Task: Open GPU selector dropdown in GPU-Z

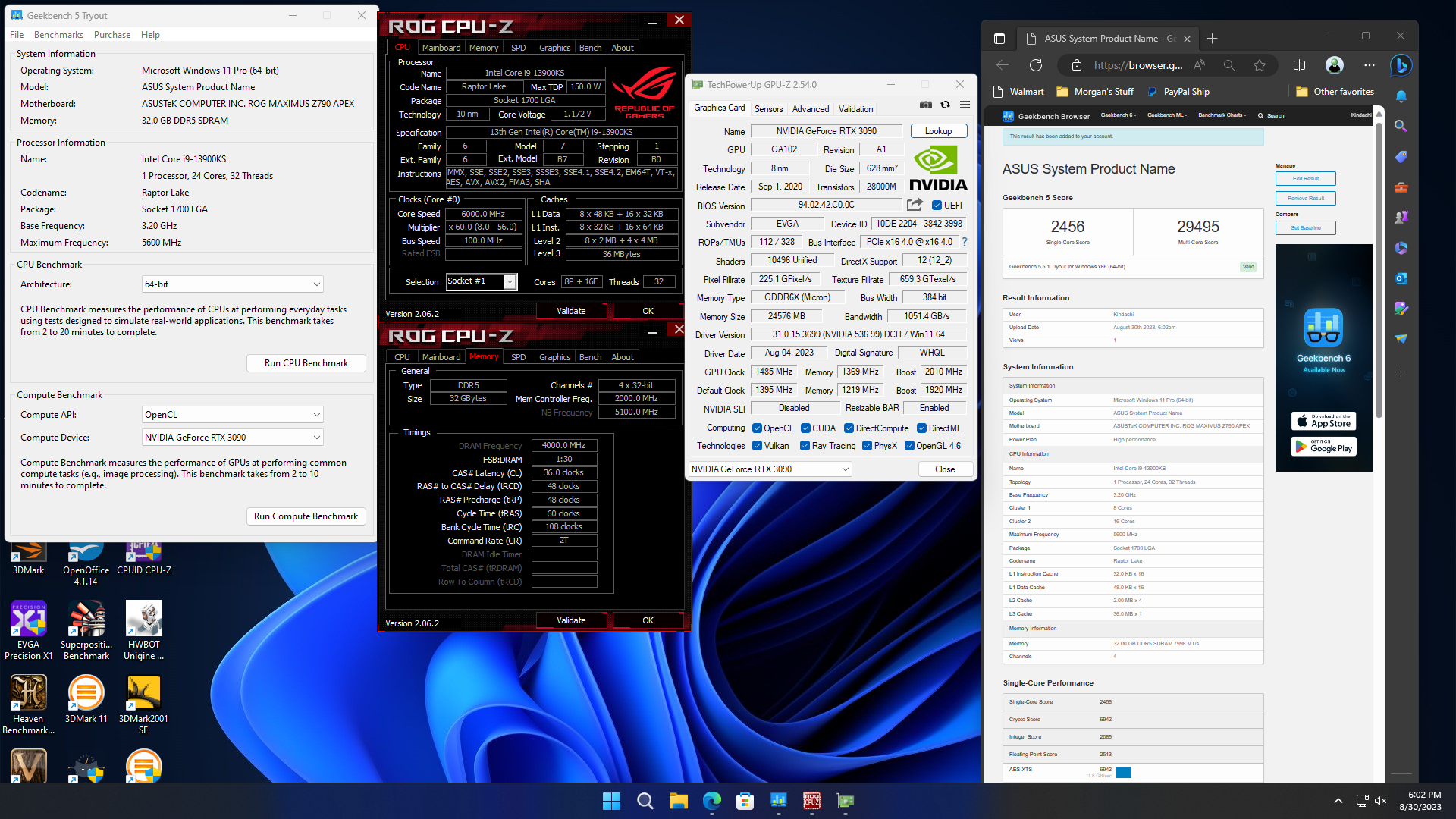Action: tap(770, 469)
